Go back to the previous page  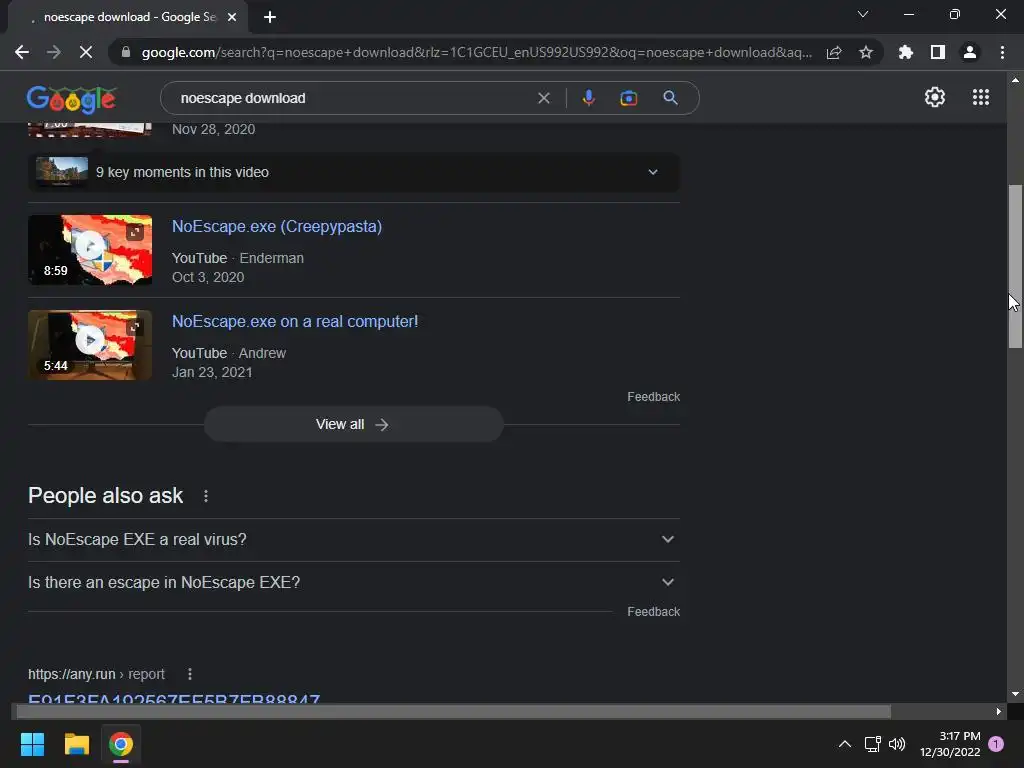[22, 52]
